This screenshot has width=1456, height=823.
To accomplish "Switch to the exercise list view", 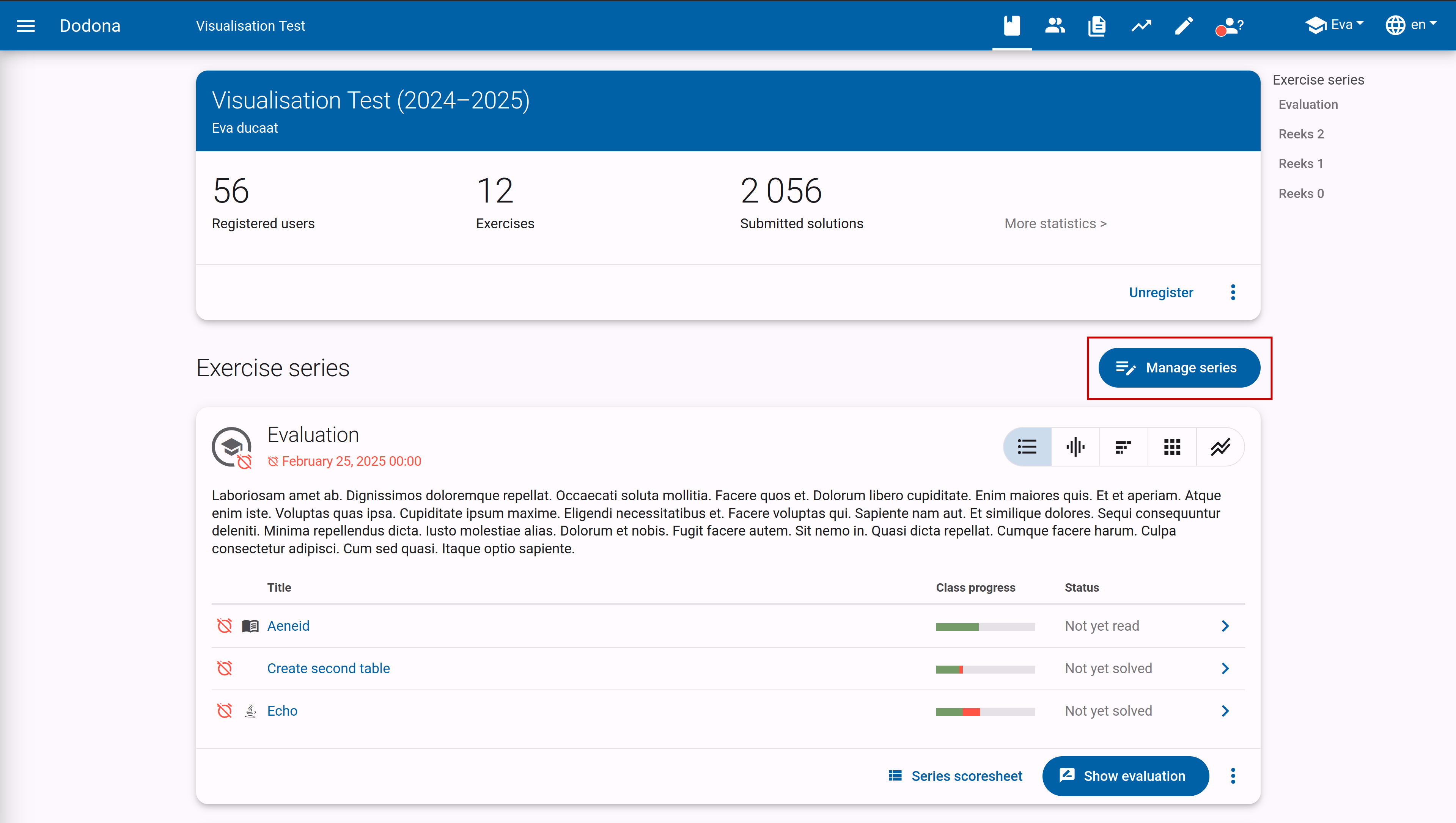I will click(x=1027, y=446).
